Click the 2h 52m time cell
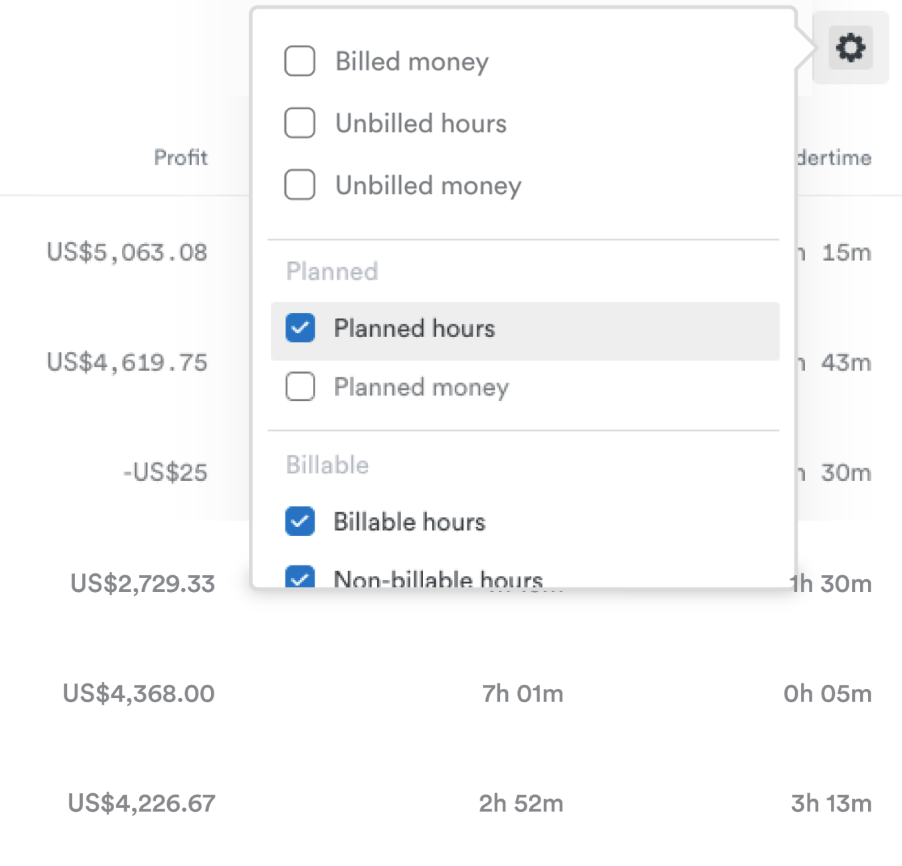902x866 pixels. pos(522,802)
